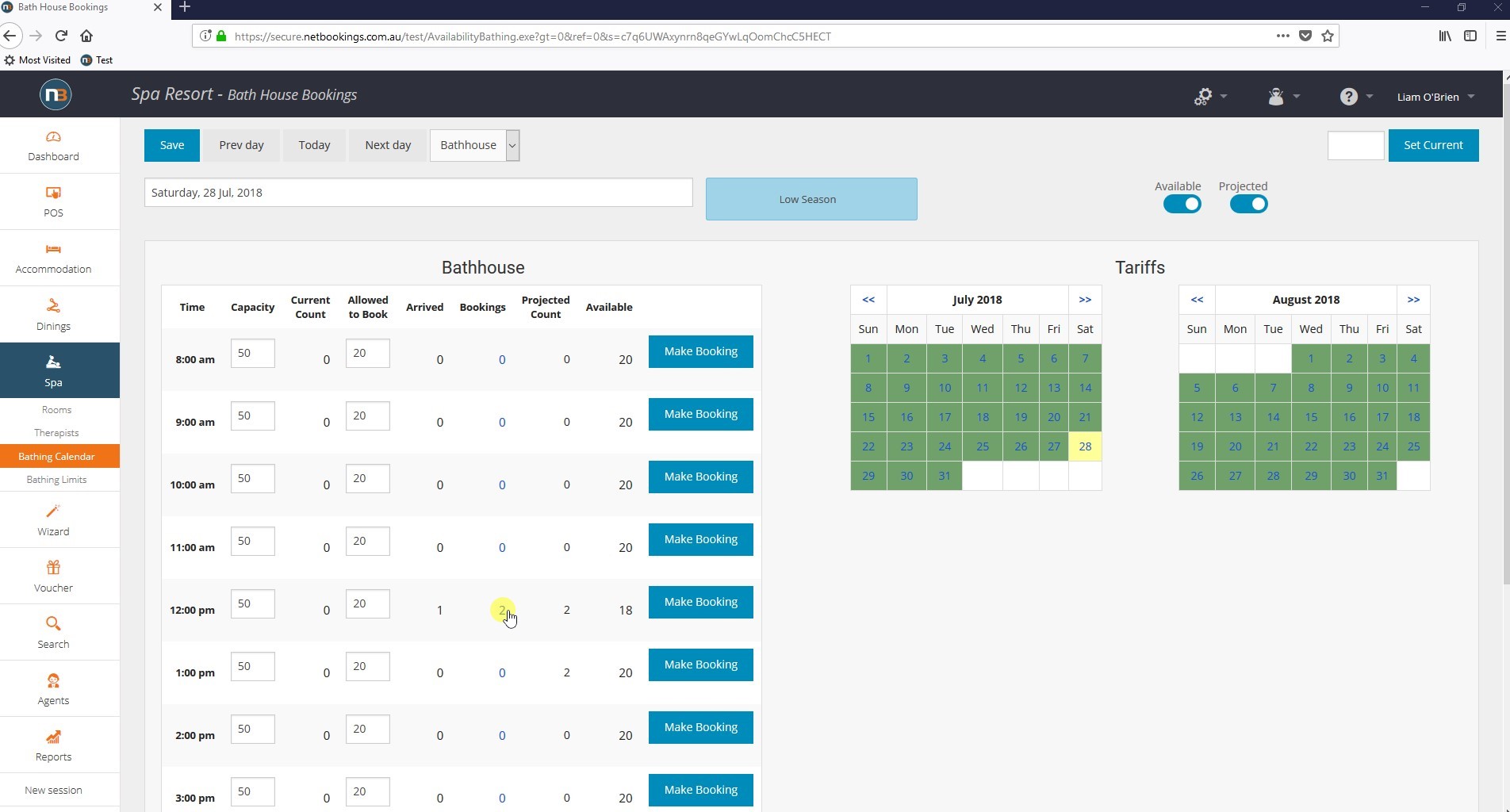This screenshot has width=1510, height=812.
Task: Click the Set Current button
Action: tap(1433, 145)
